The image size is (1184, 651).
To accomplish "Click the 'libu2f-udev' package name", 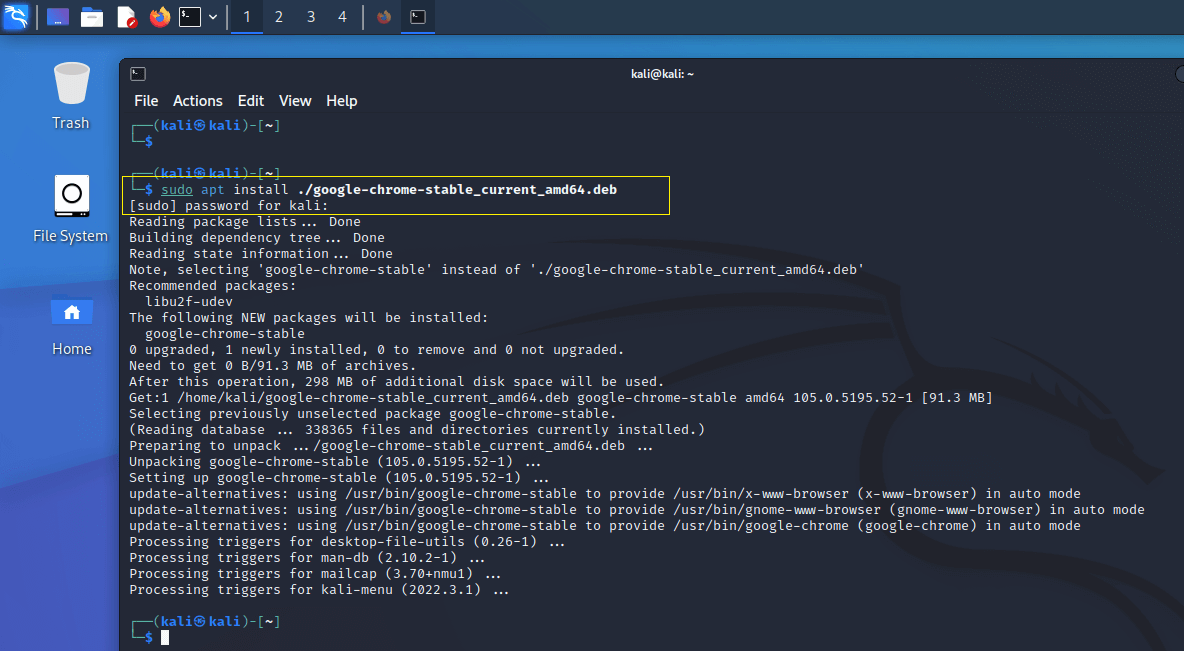I will coord(189,301).
